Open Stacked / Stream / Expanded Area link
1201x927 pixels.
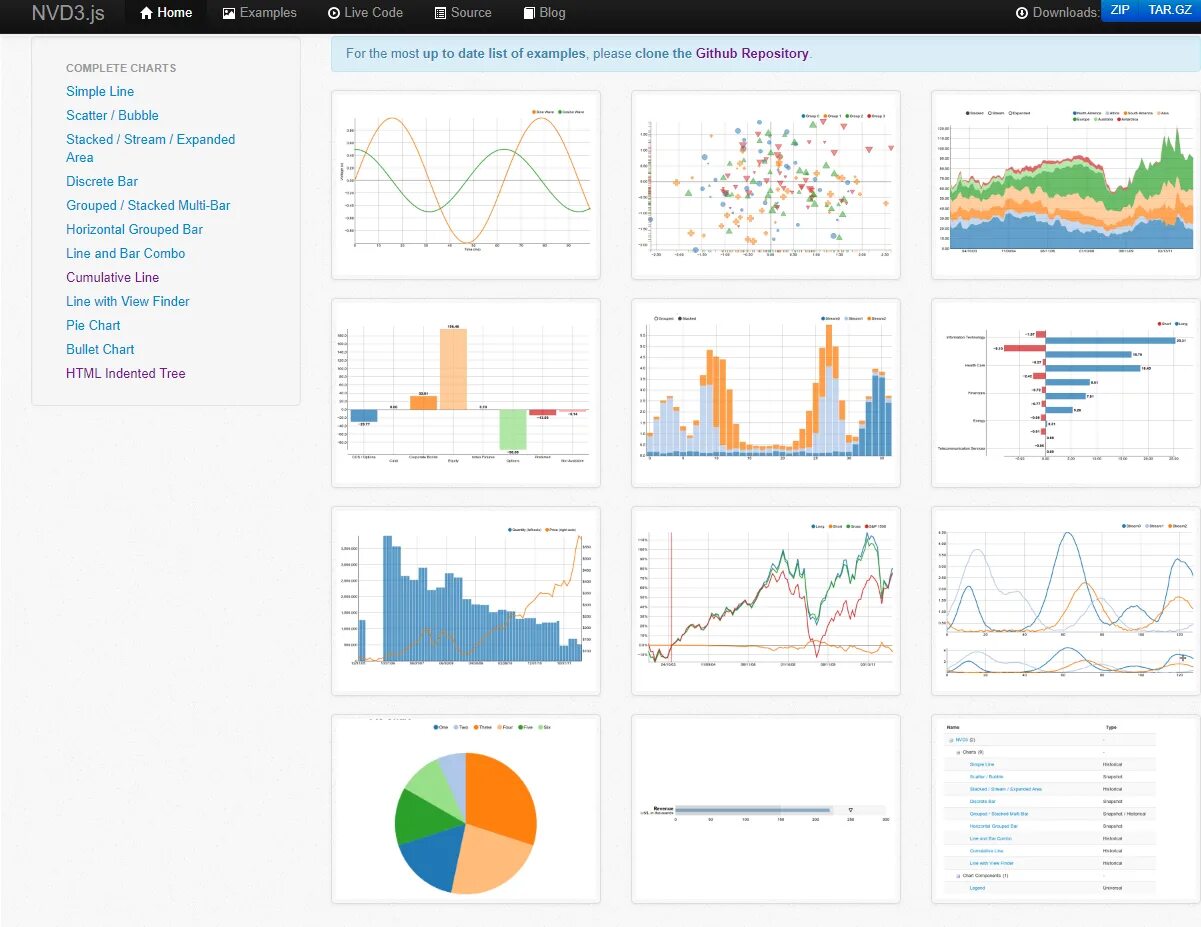coord(151,148)
